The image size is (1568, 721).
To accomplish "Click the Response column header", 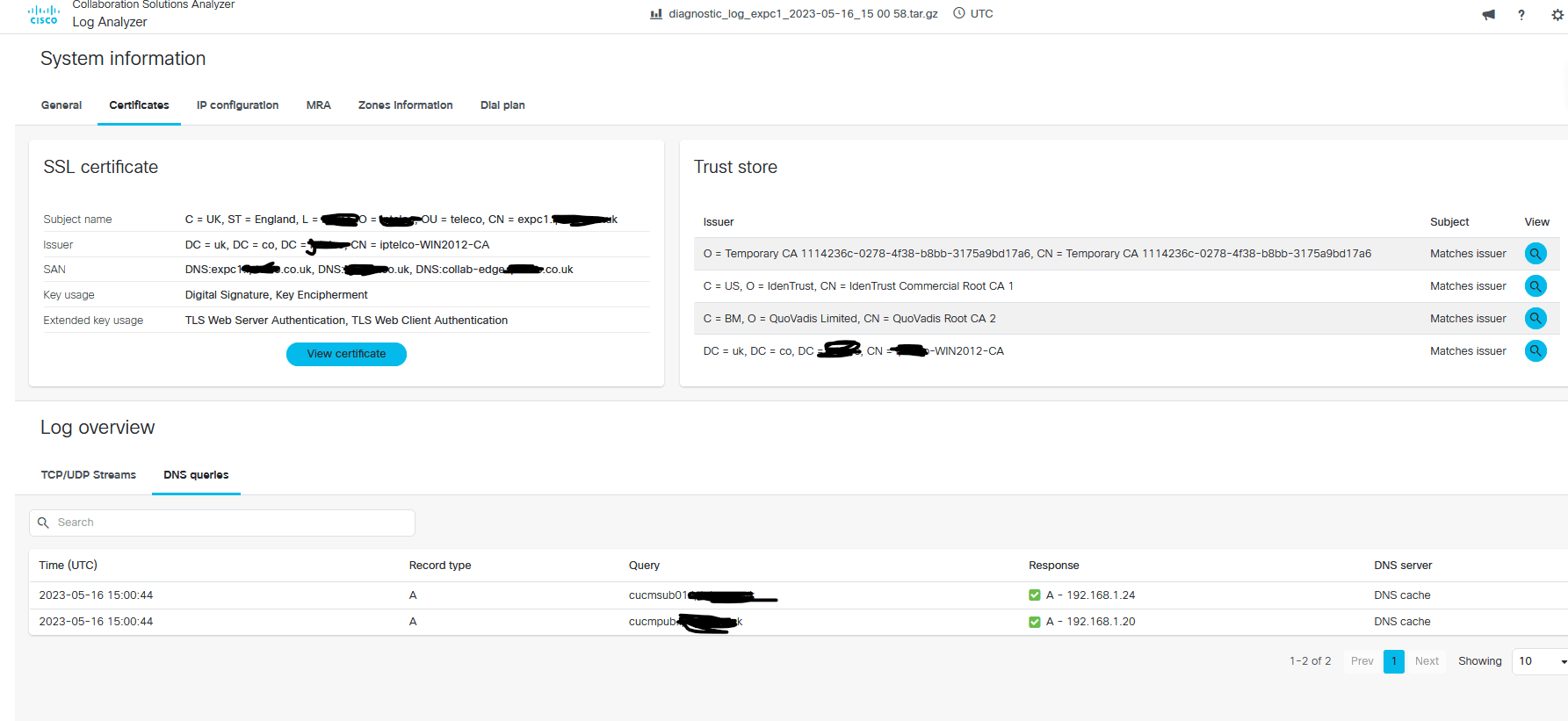I will point(1054,566).
